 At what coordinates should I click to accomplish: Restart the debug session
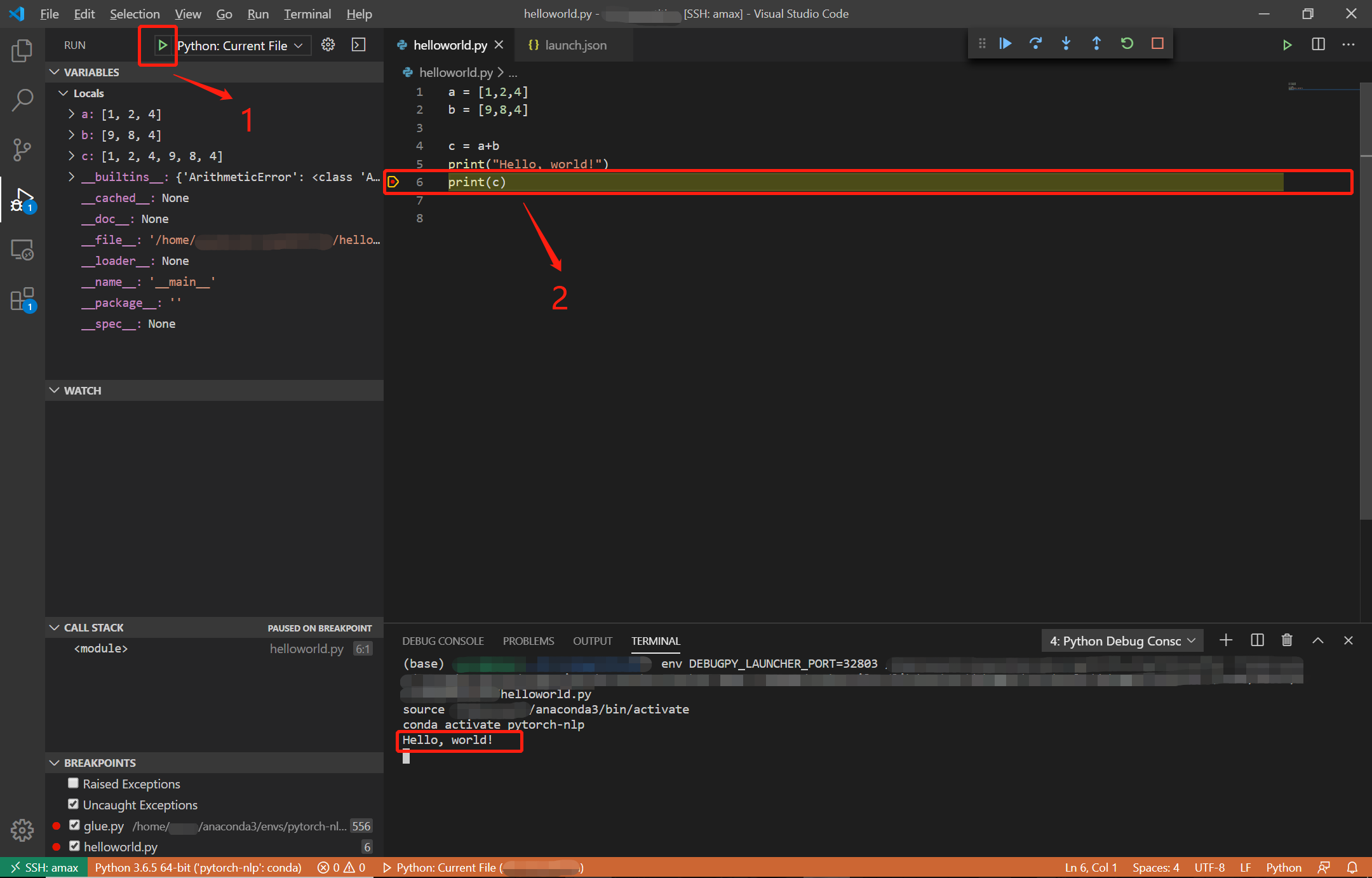tap(1127, 44)
